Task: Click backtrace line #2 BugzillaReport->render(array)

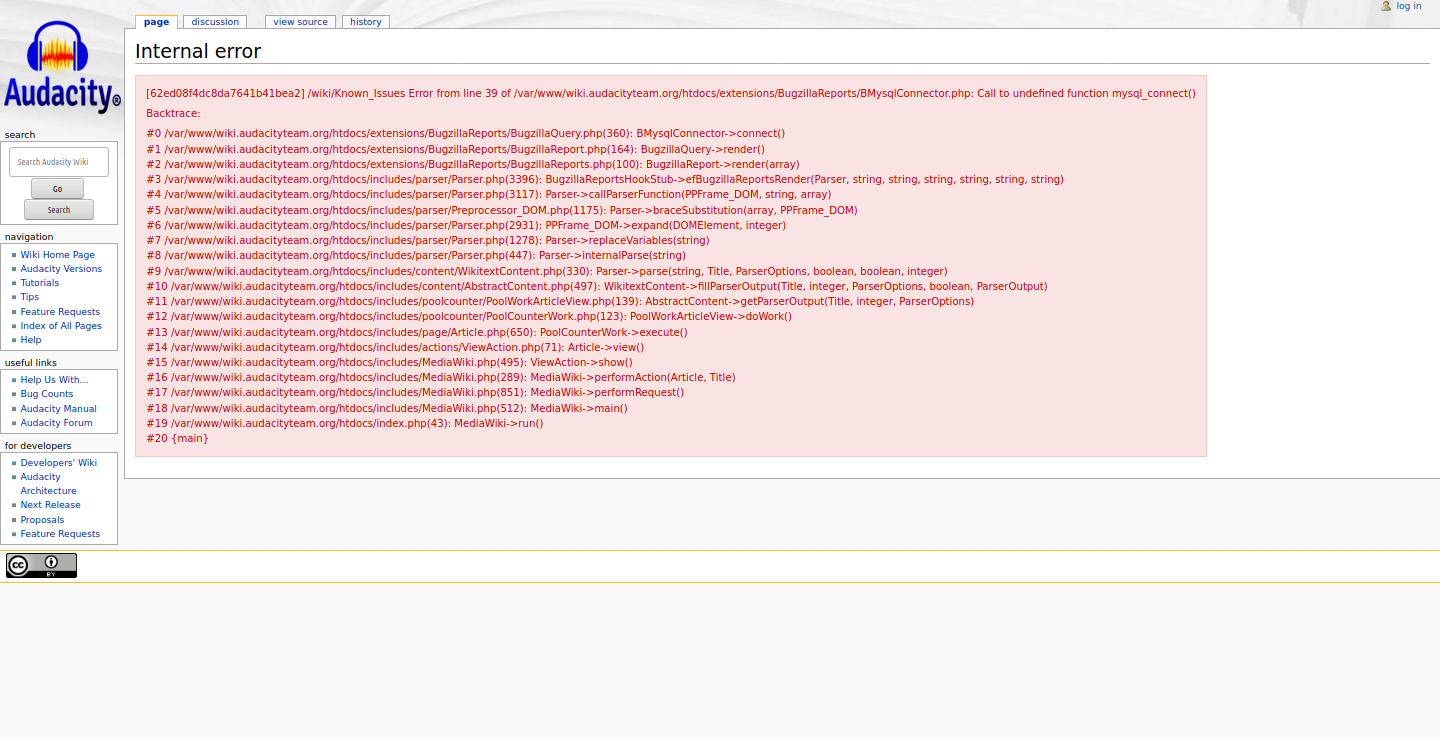Action: (473, 164)
